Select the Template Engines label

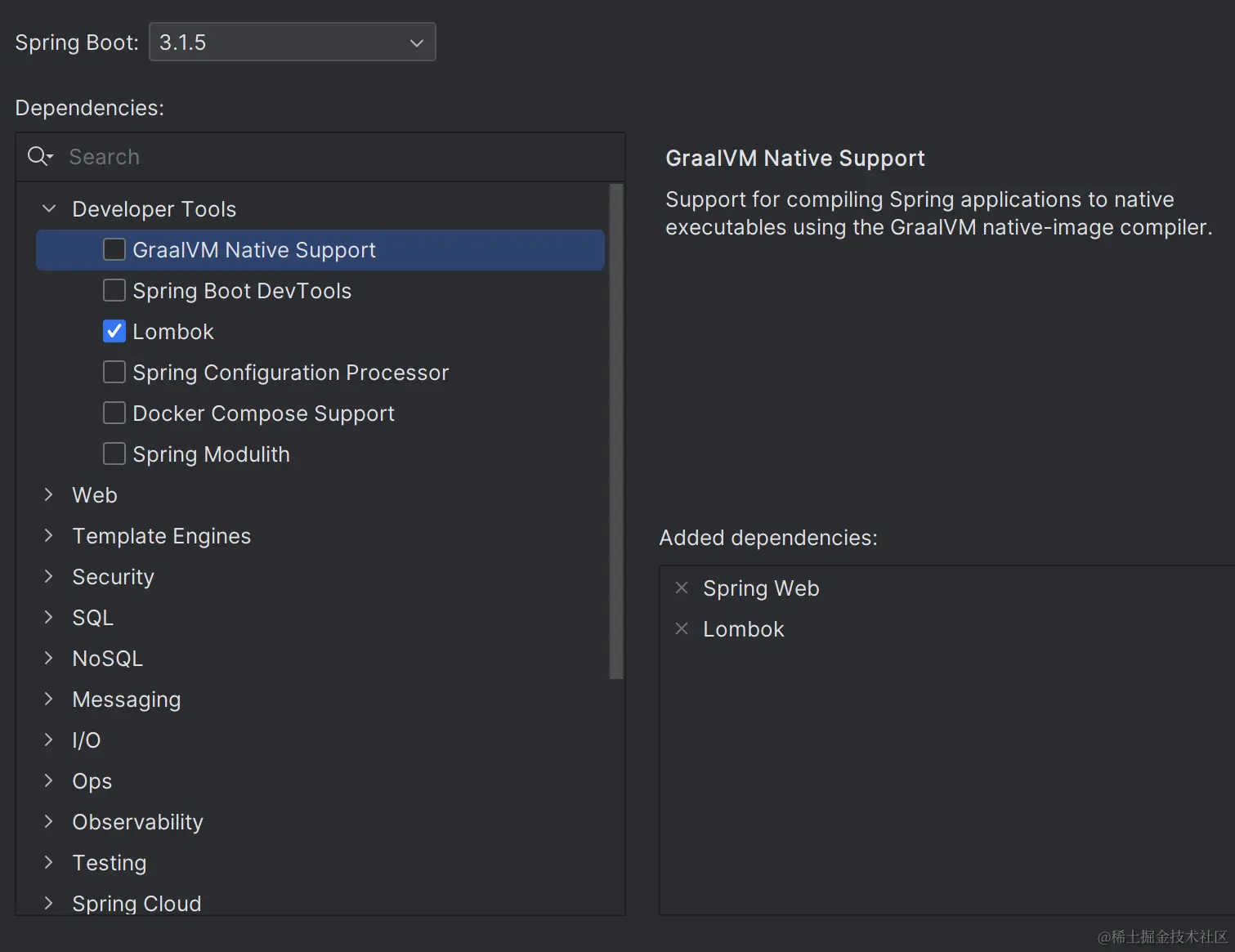pos(162,536)
